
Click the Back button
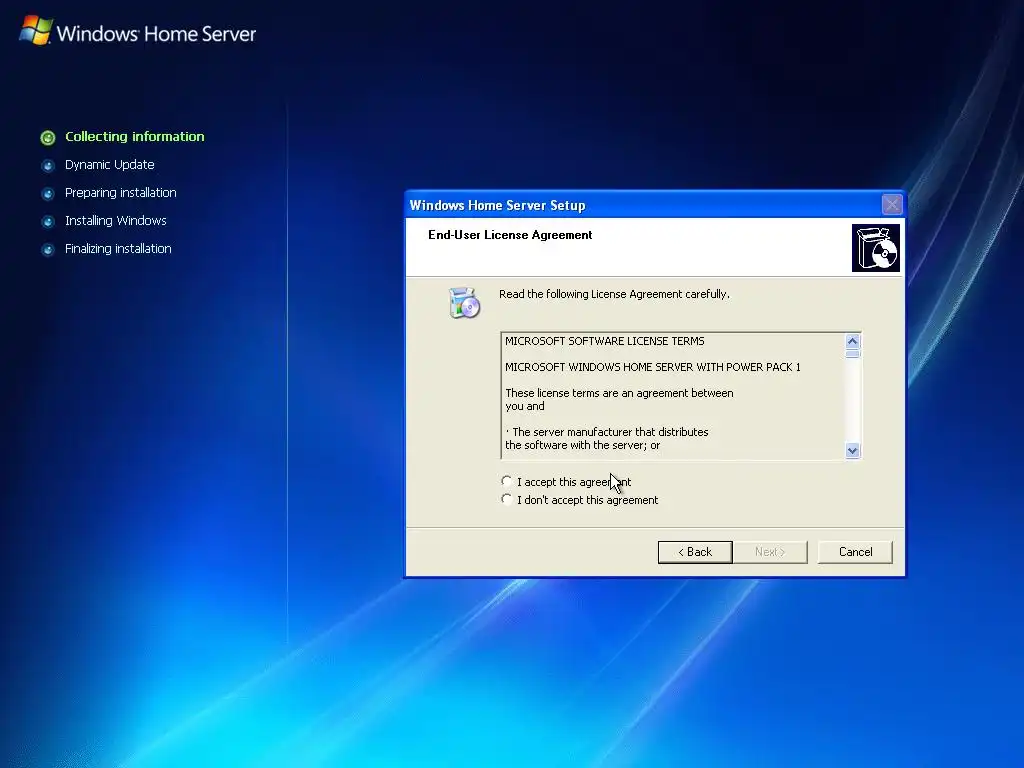tap(695, 552)
